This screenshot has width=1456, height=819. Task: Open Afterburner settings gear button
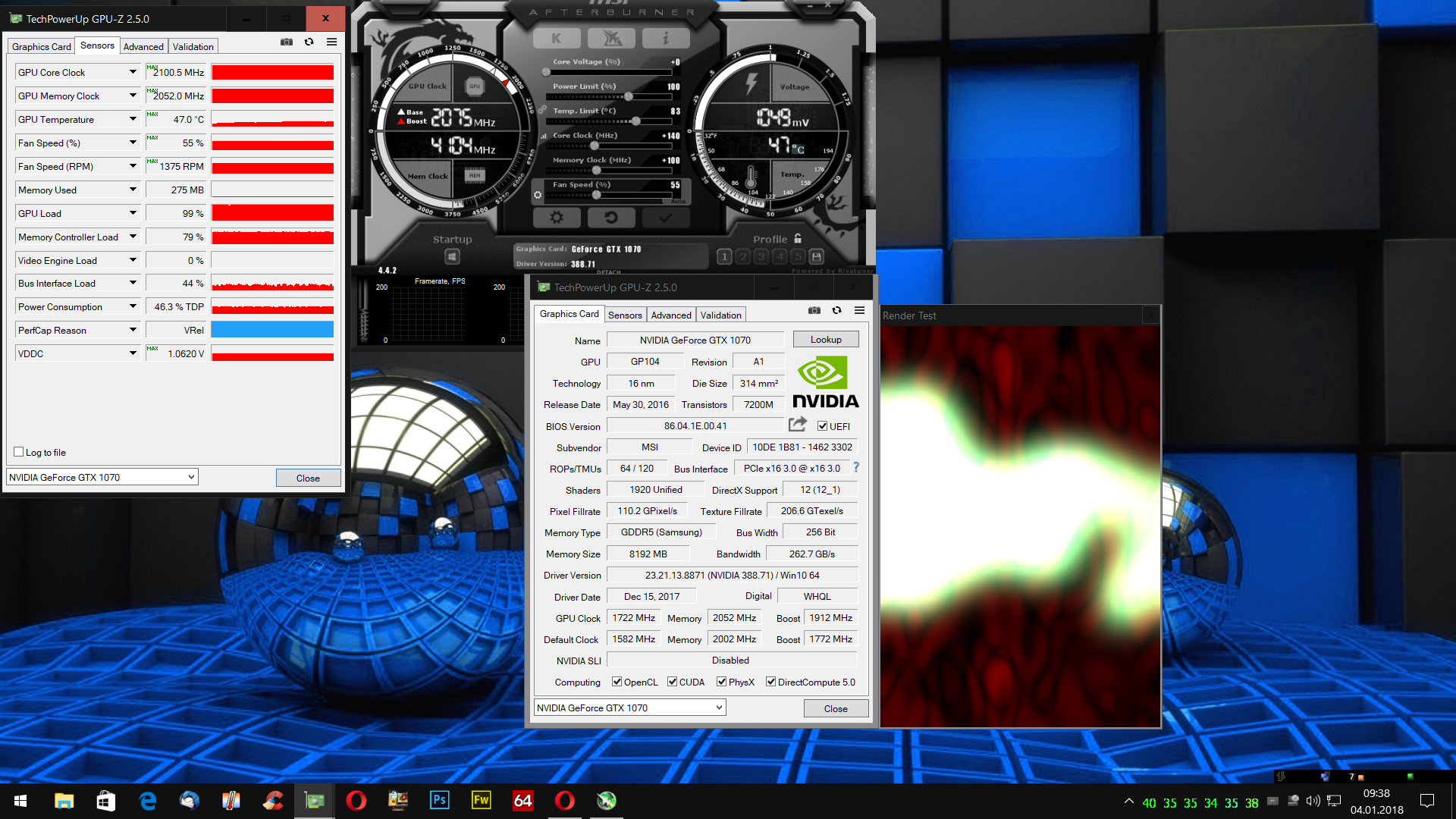(x=557, y=218)
